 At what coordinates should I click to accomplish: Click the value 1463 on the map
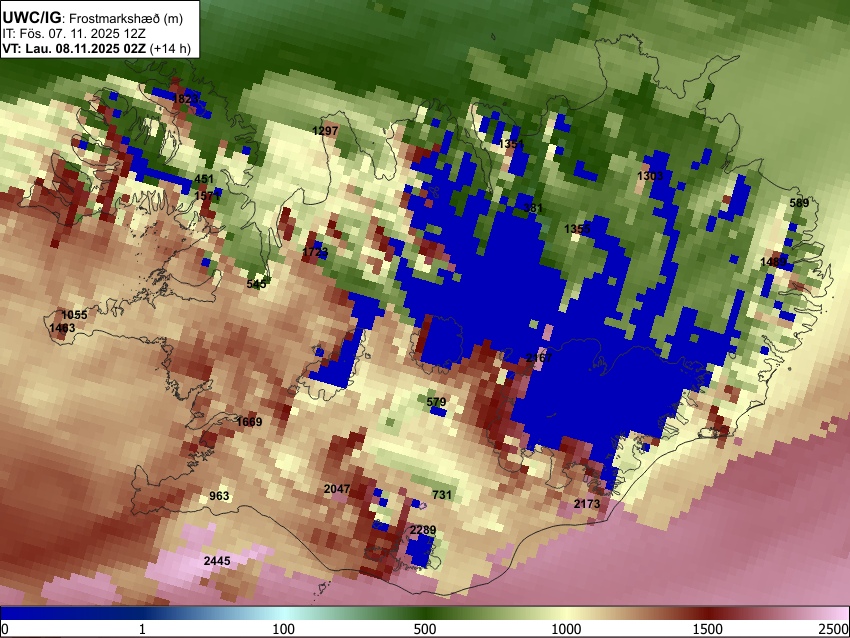62,328
